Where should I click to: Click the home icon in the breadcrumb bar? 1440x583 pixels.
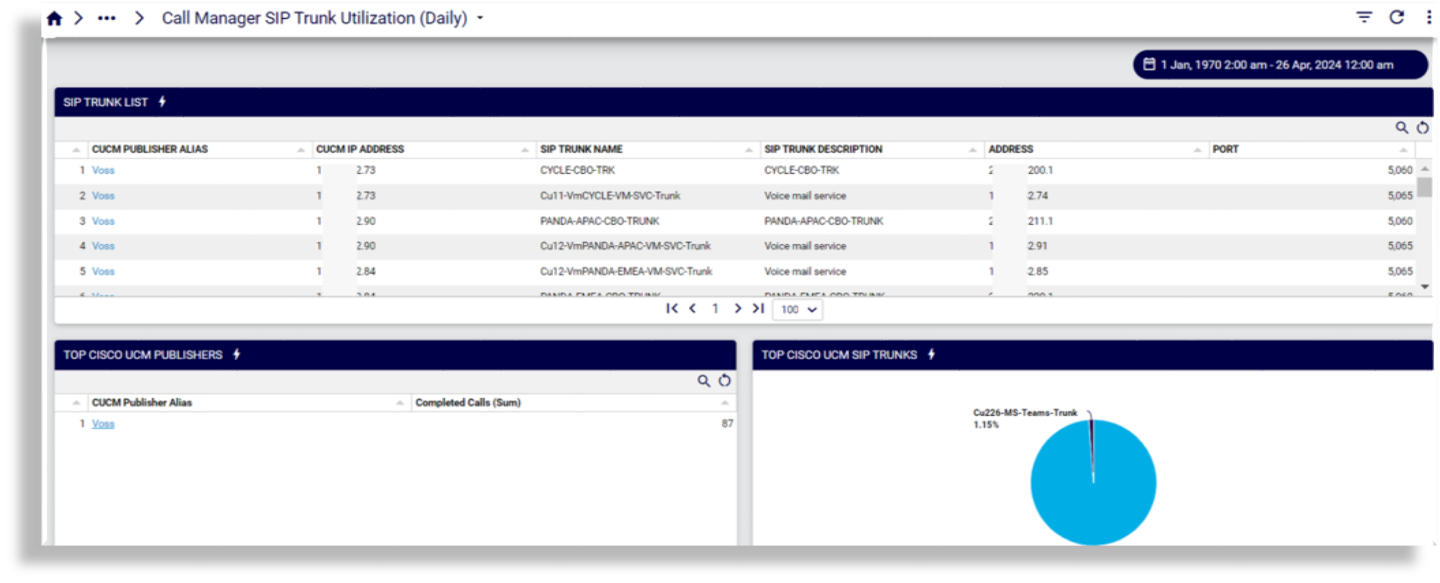pos(54,17)
